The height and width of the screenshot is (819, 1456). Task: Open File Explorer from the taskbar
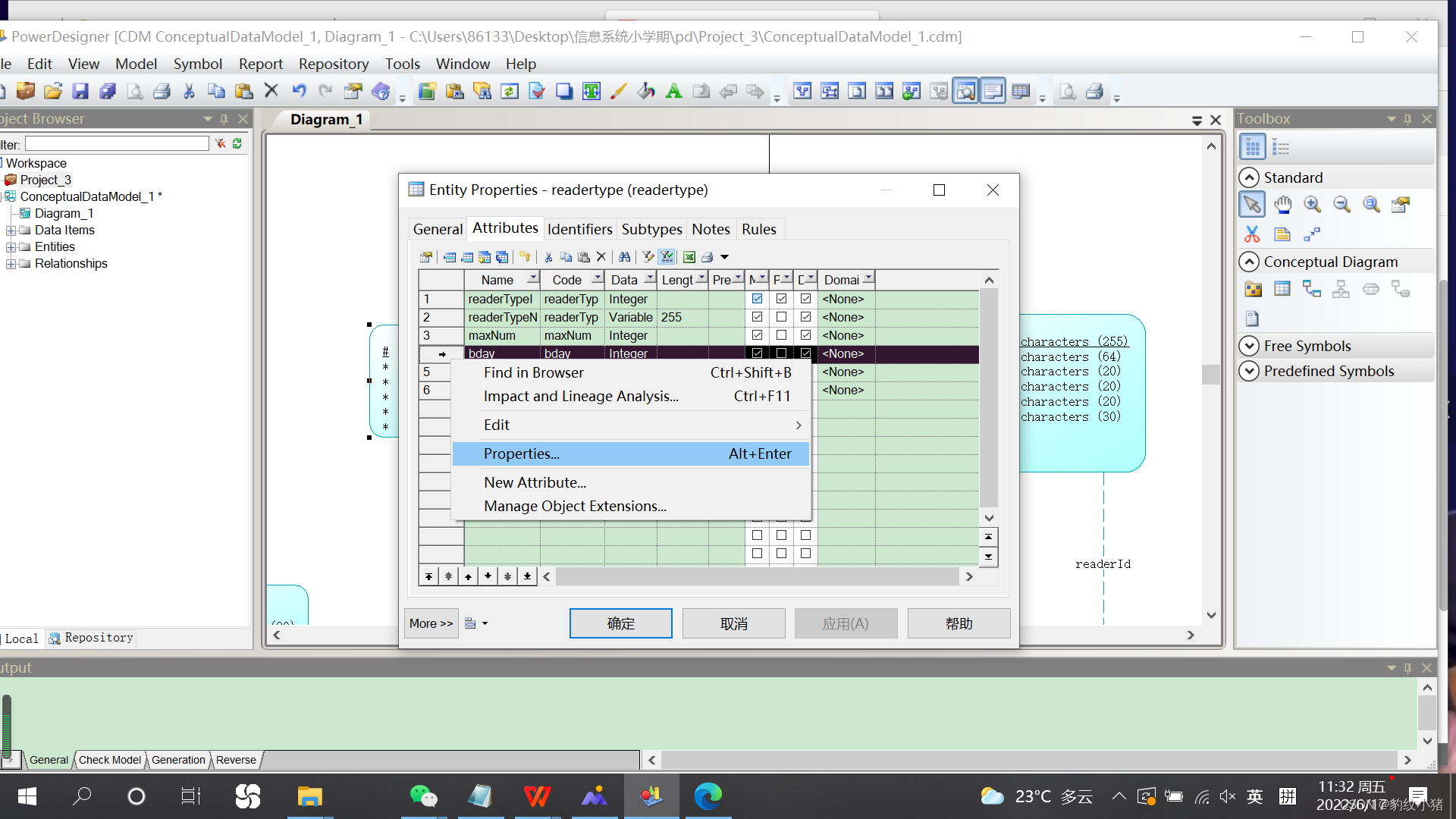pos(309,796)
